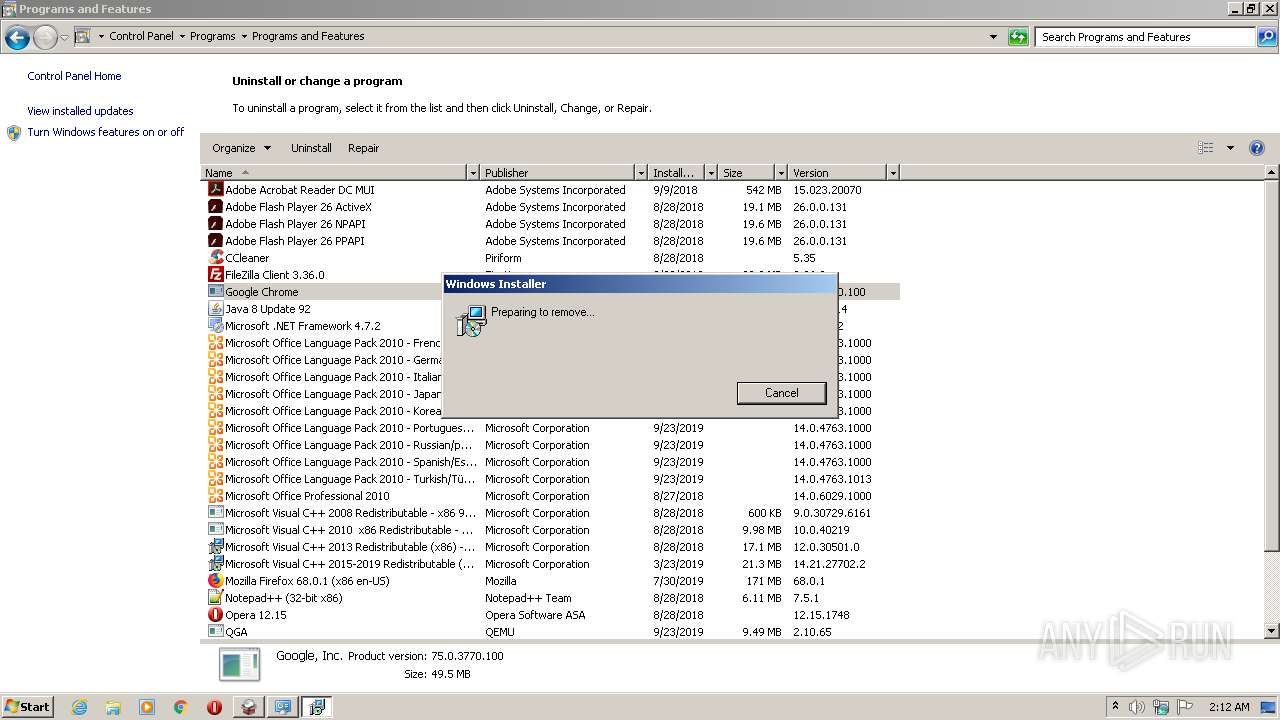The width and height of the screenshot is (1280, 720).
Task: Click the Microsoft .NET Framework 4.7.2 icon
Action: (215, 326)
